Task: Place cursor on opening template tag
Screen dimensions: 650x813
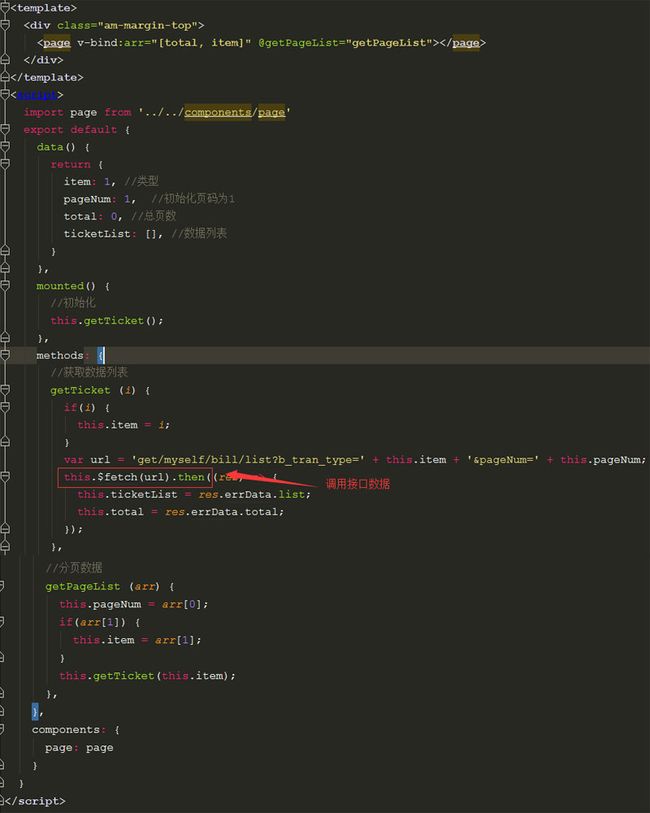Action: 44,8
